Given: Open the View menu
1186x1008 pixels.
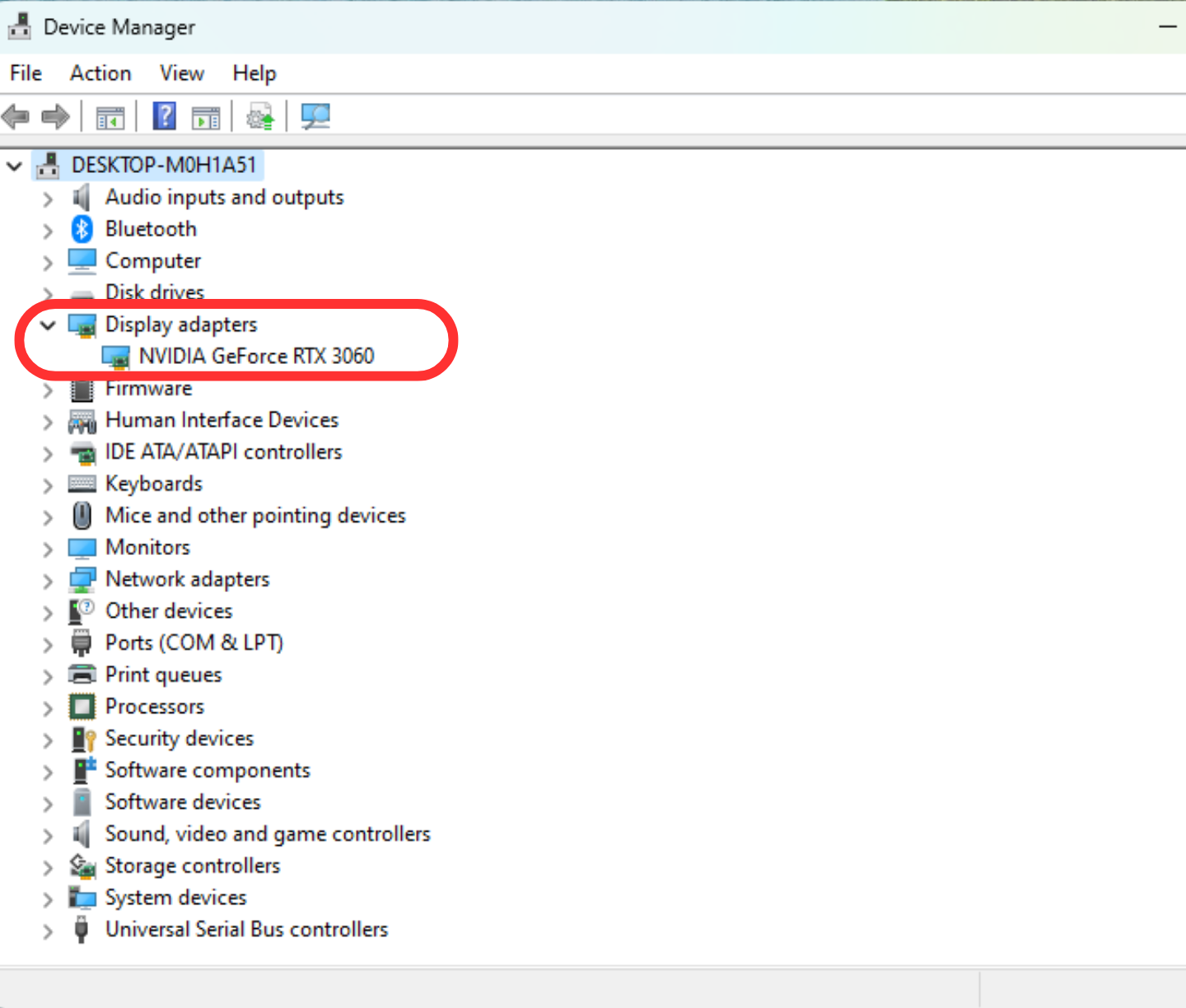Looking at the screenshot, I should point(182,73).
